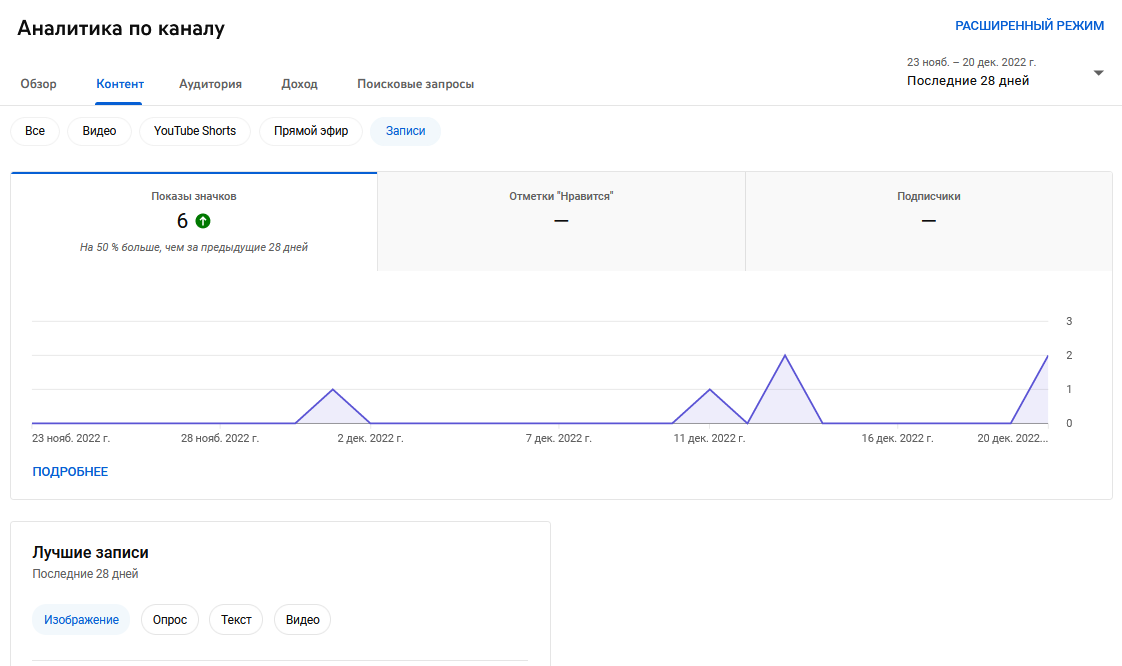The width and height of the screenshot is (1122, 666).
Task: Switch to the "Обзор" tab
Action: click(x=40, y=84)
